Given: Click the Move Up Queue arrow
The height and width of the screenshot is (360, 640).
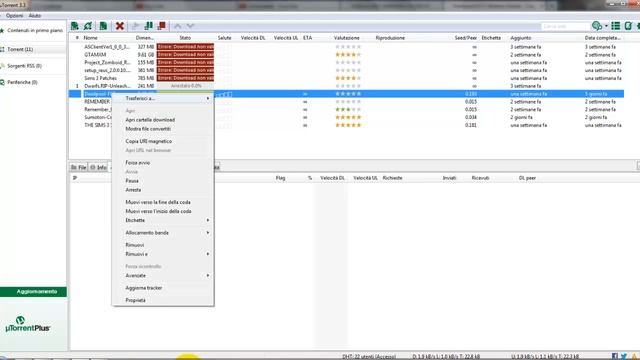Looking at the screenshot, I should (x=178, y=26).
